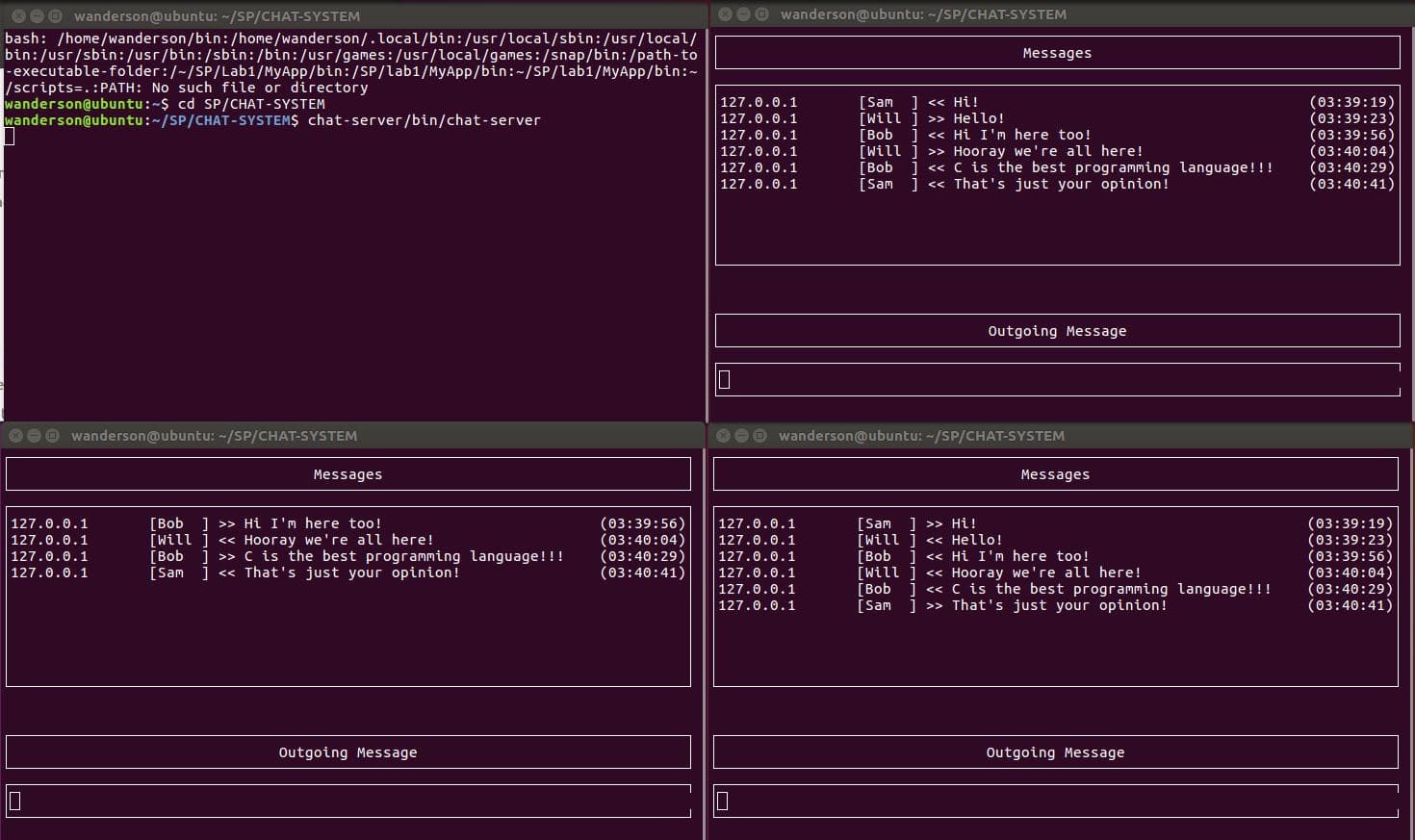Click timestamp (03:40:29) in the bottom-left window
This screenshot has width=1415, height=840.
[x=642, y=556]
